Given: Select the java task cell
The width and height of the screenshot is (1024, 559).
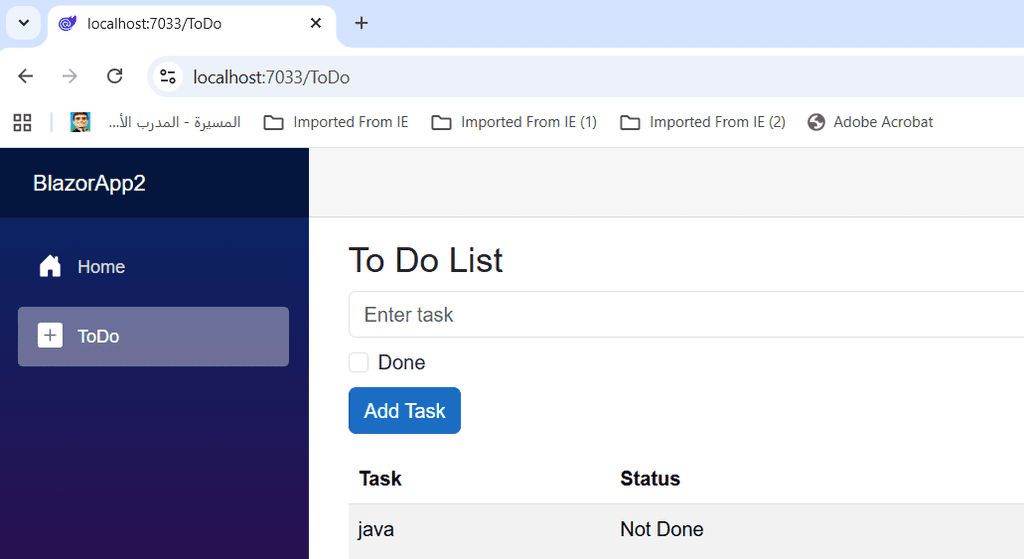Looking at the screenshot, I should (x=376, y=529).
